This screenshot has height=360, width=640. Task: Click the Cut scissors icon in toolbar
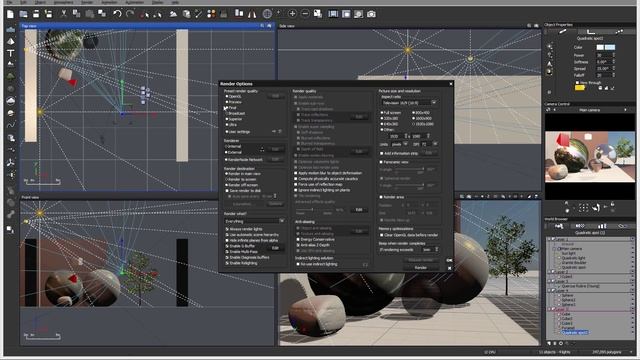63,14
